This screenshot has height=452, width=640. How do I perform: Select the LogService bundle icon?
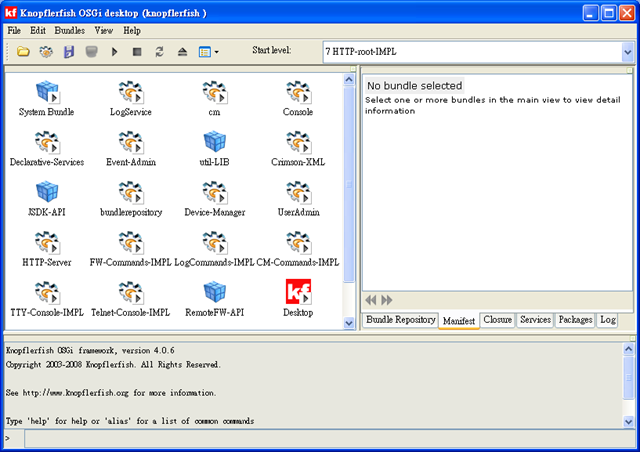tap(131, 91)
